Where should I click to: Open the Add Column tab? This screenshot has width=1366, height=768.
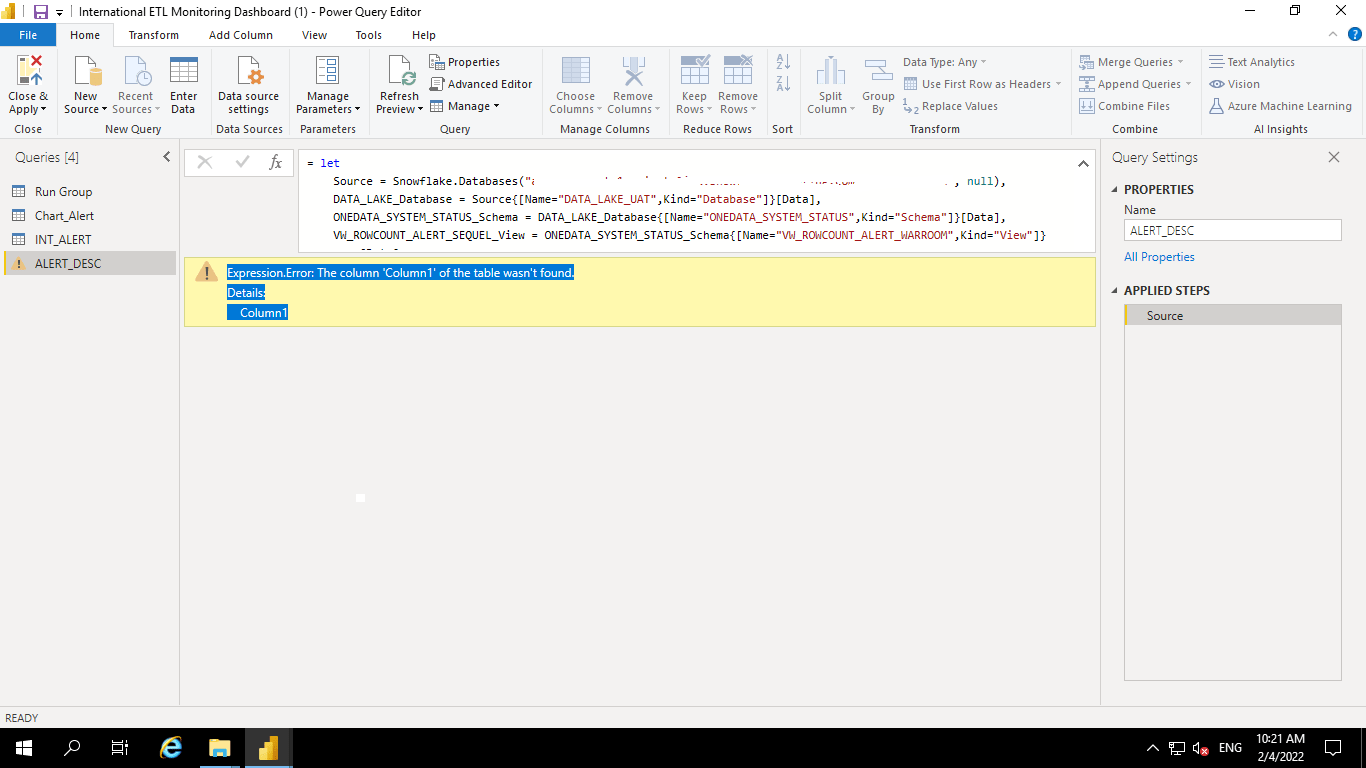click(240, 34)
